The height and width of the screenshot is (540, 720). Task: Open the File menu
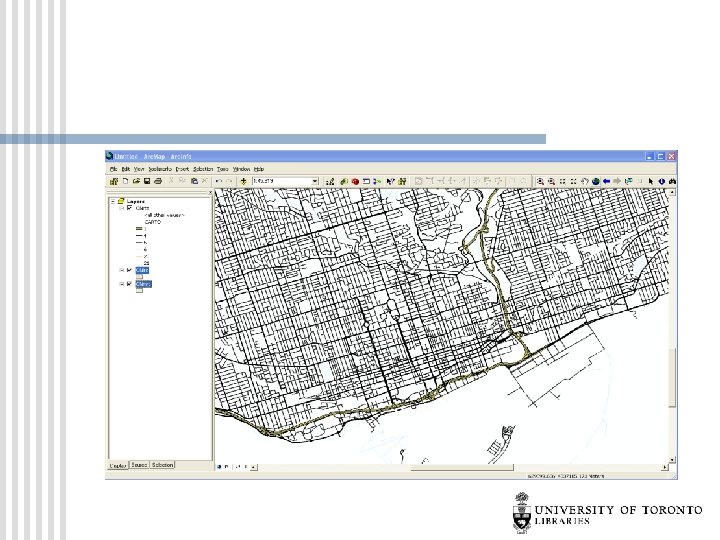click(x=113, y=169)
